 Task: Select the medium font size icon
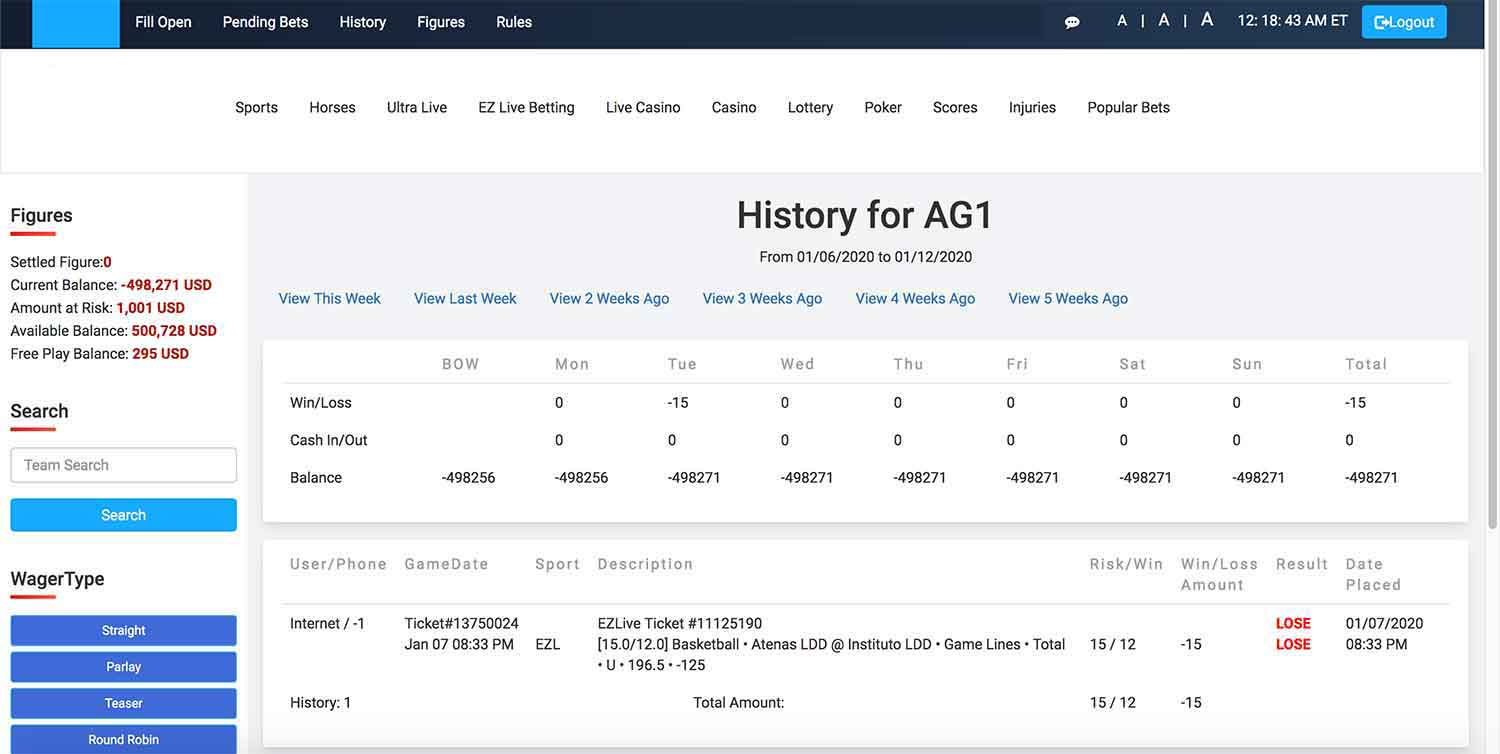[x=1162, y=19]
